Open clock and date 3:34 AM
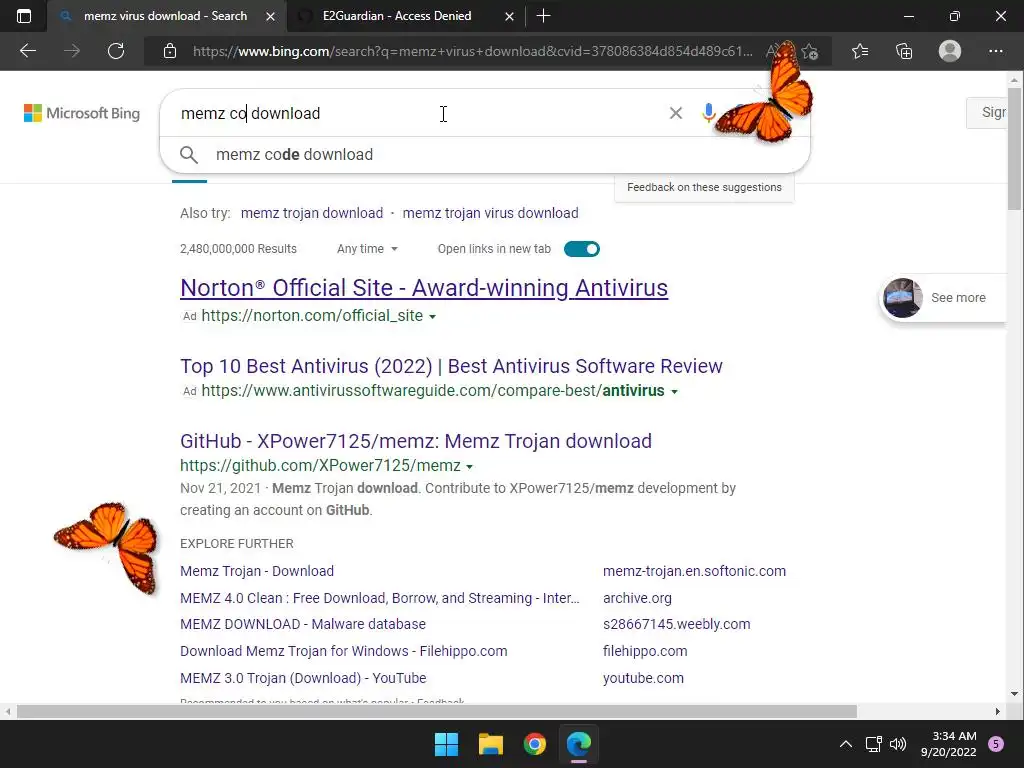The height and width of the screenshot is (768, 1024). [x=949, y=744]
